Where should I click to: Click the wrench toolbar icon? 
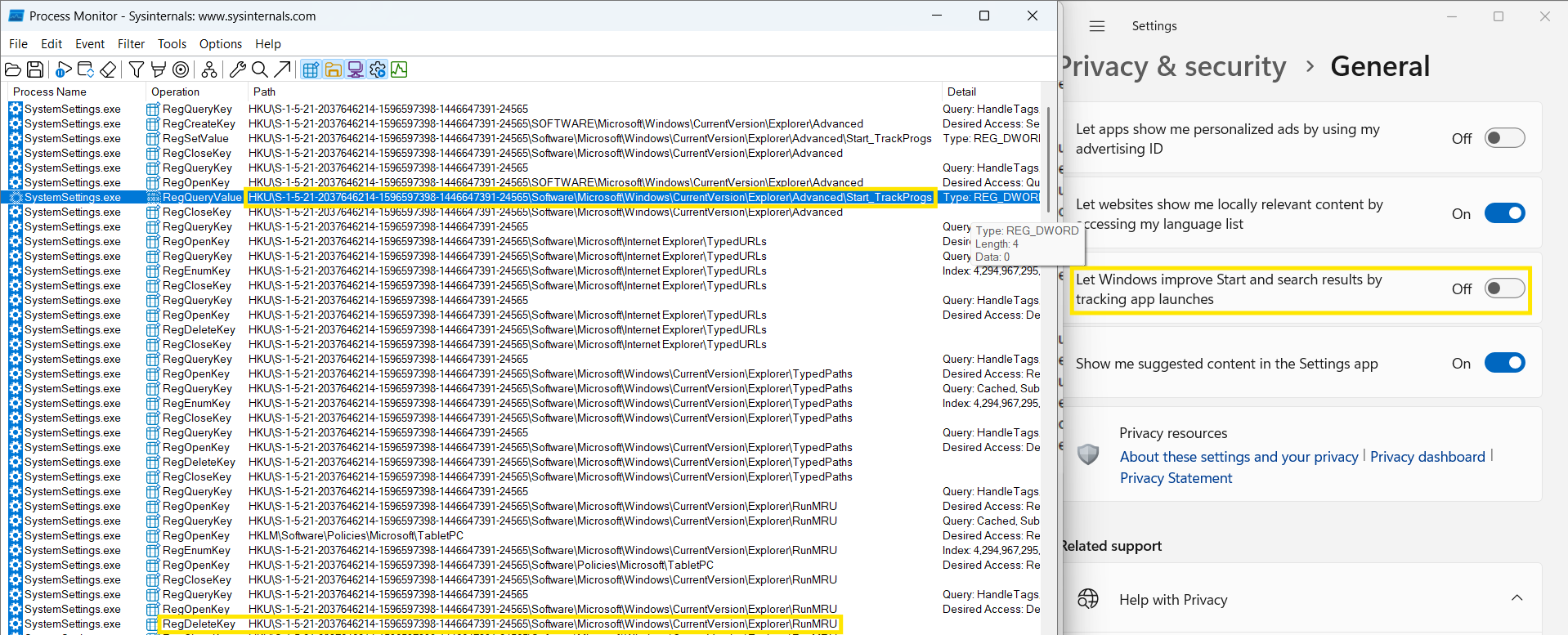tap(238, 69)
